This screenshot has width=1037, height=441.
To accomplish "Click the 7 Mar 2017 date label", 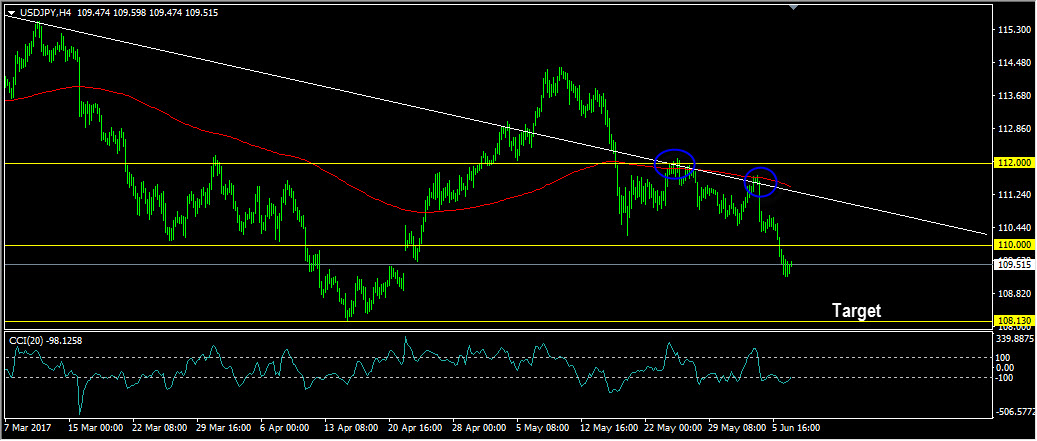I will click(27, 428).
